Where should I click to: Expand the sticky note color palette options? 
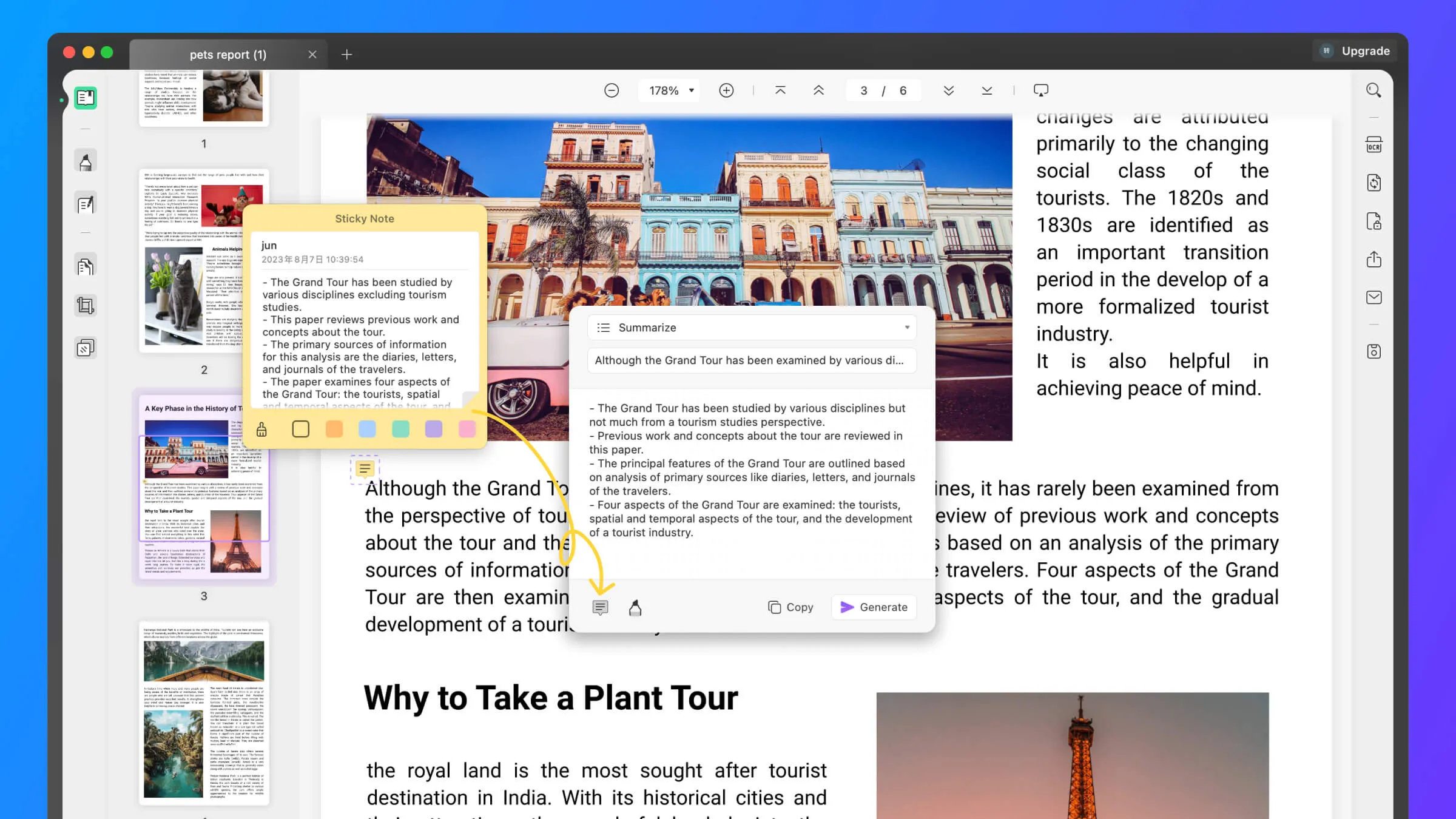(x=262, y=429)
